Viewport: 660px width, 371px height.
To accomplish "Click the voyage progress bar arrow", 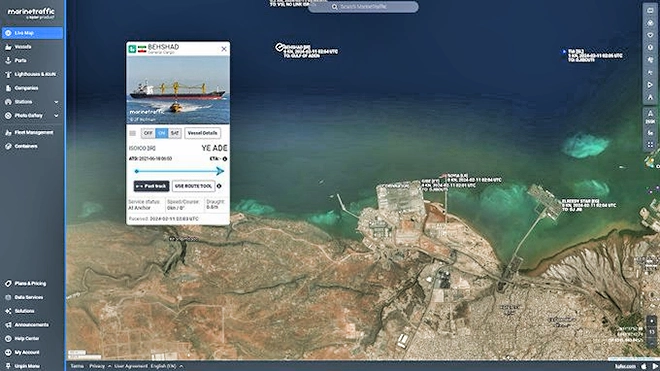I will pyautogui.click(x=220, y=171).
